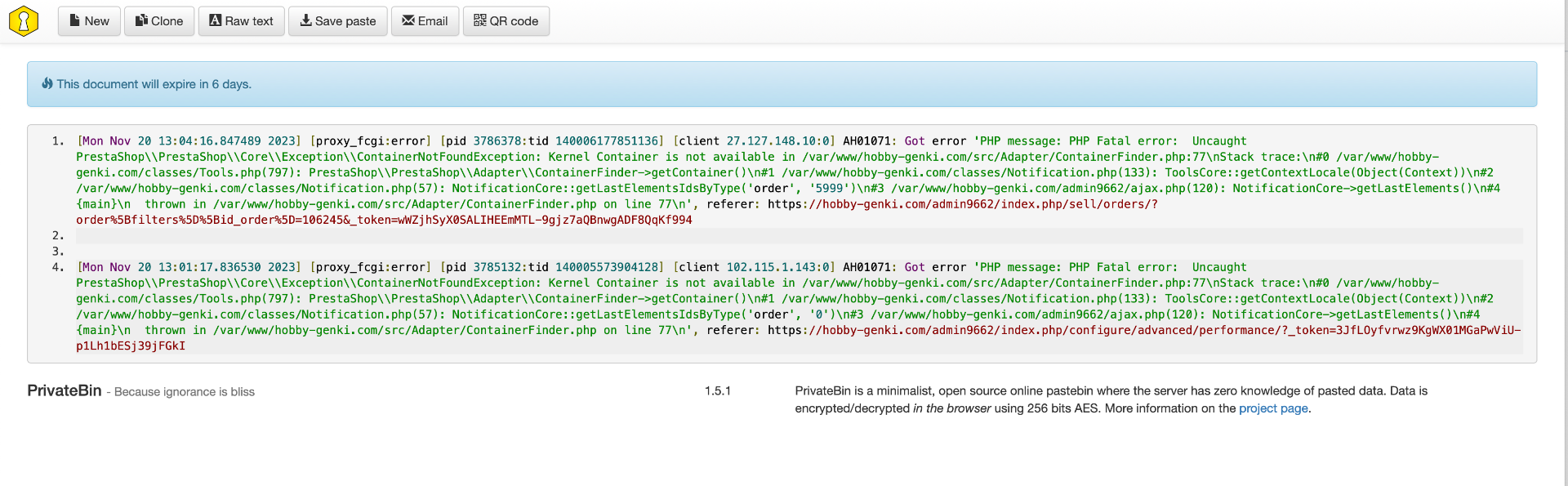Open the project page link
The image size is (1568, 486).
[1273, 408]
